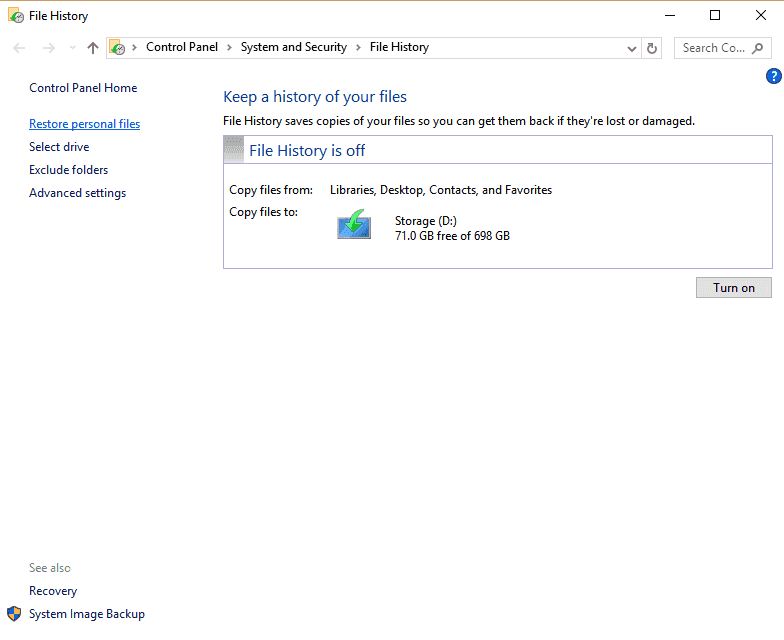Click Control Panel breadcrumb
Image resolution: width=784 pixels, height=640 pixels.
click(182, 47)
